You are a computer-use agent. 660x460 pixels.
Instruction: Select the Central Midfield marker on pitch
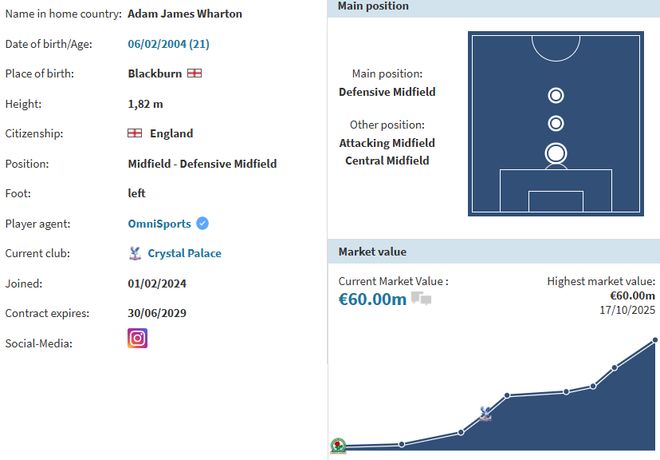(x=556, y=123)
